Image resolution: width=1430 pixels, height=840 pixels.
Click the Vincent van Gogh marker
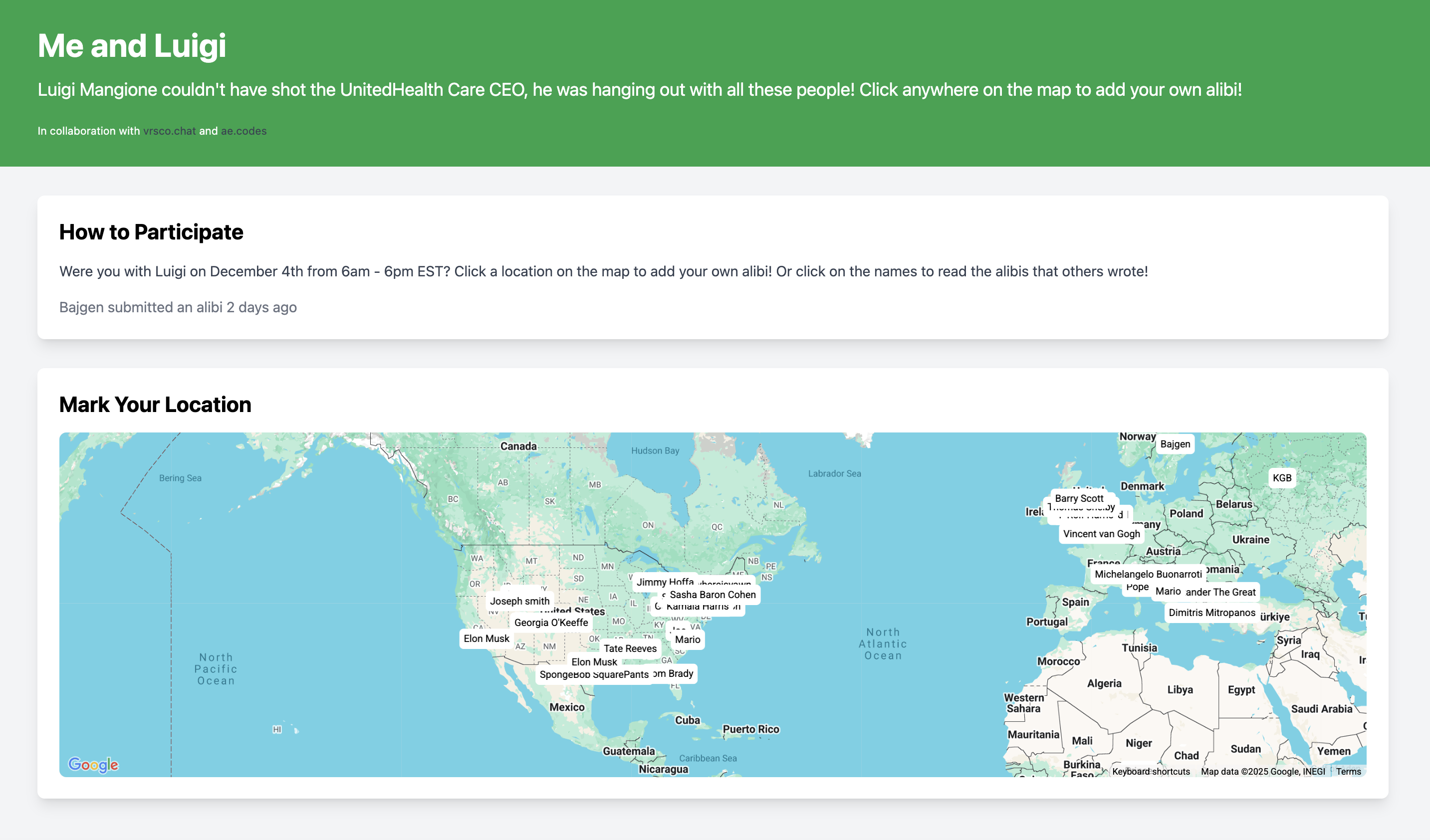point(1101,534)
